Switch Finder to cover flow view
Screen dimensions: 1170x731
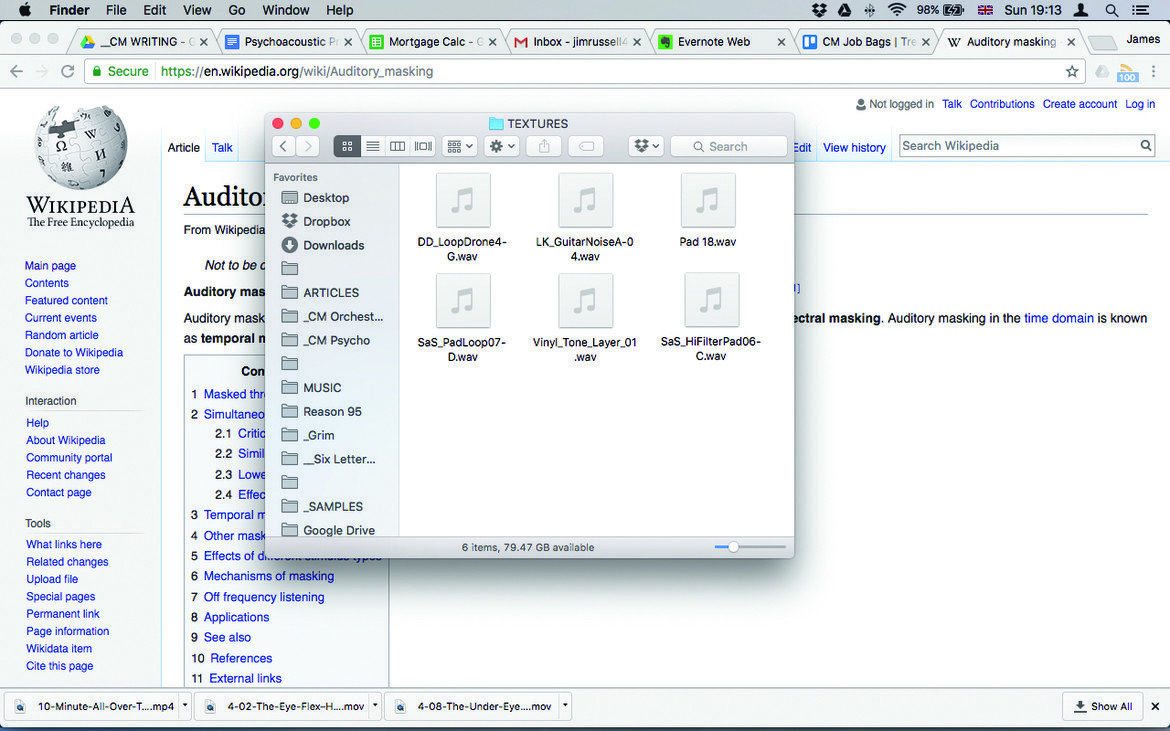pyautogui.click(x=423, y=146)
